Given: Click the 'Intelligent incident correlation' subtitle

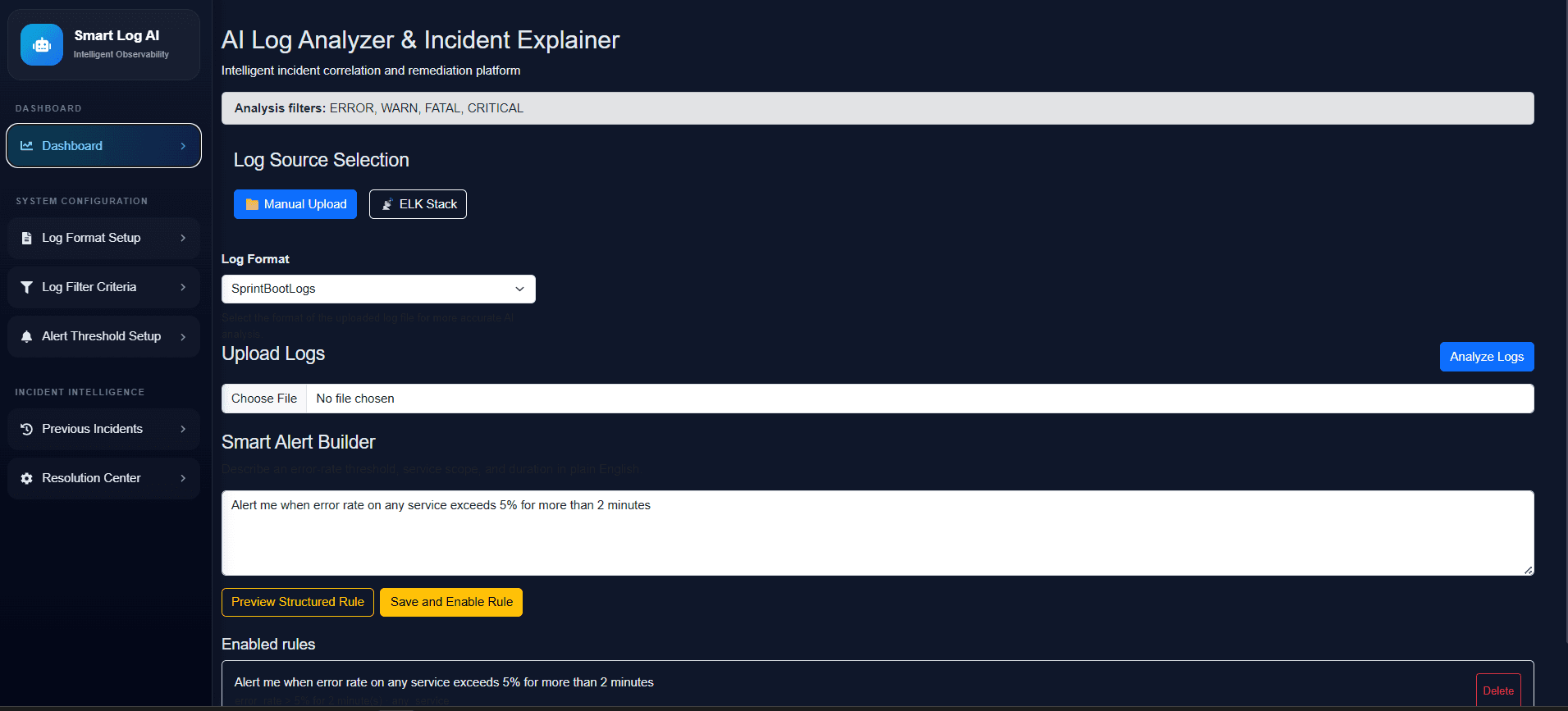Looking at the screenshot, I should 371,71.
